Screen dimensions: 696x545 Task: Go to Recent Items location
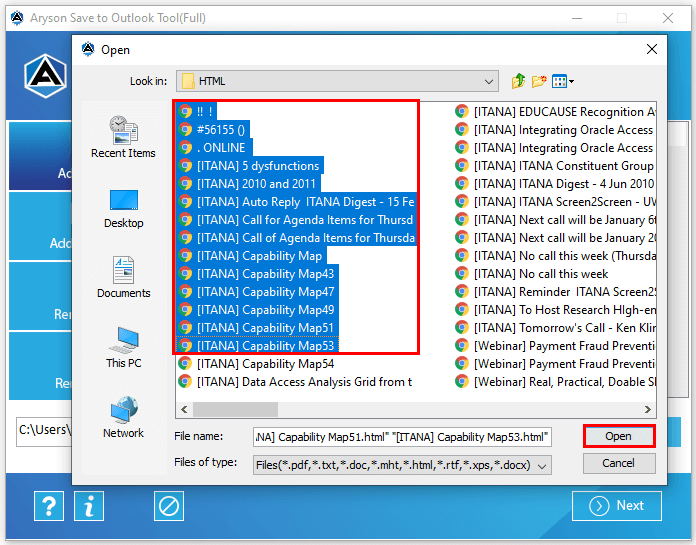tap(123, 137)
